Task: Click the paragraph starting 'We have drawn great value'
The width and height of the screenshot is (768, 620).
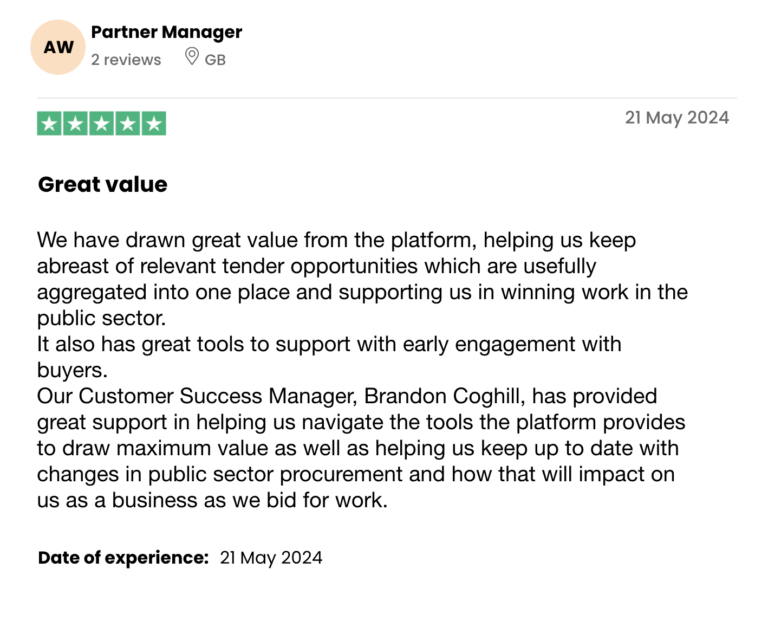Action: [x=362, y=279]
